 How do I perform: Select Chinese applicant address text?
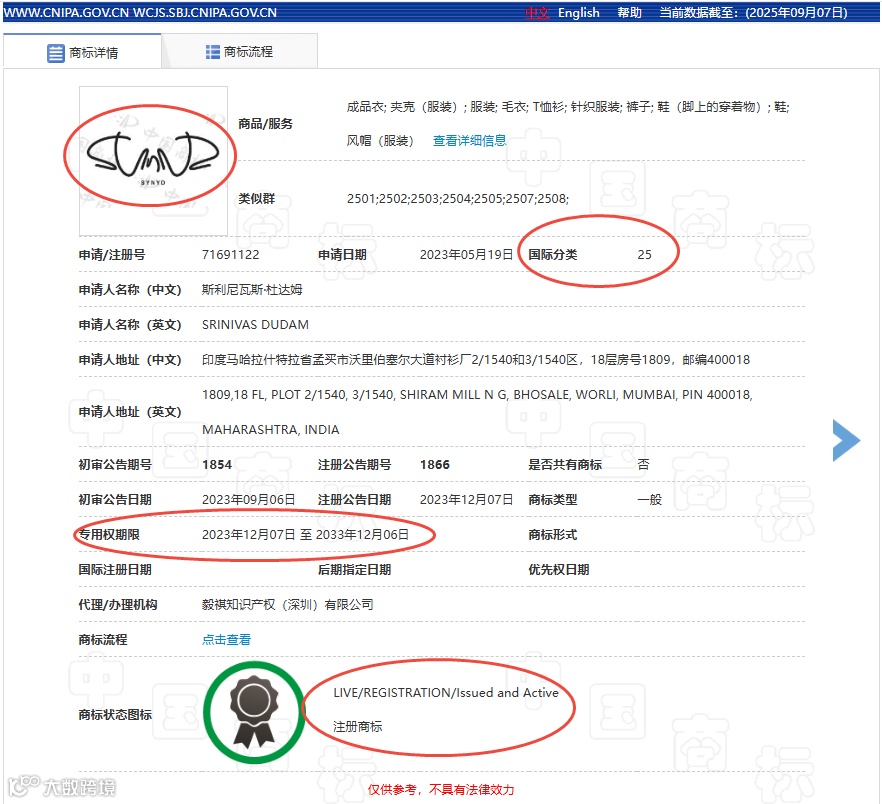click(x=476, y=360)
